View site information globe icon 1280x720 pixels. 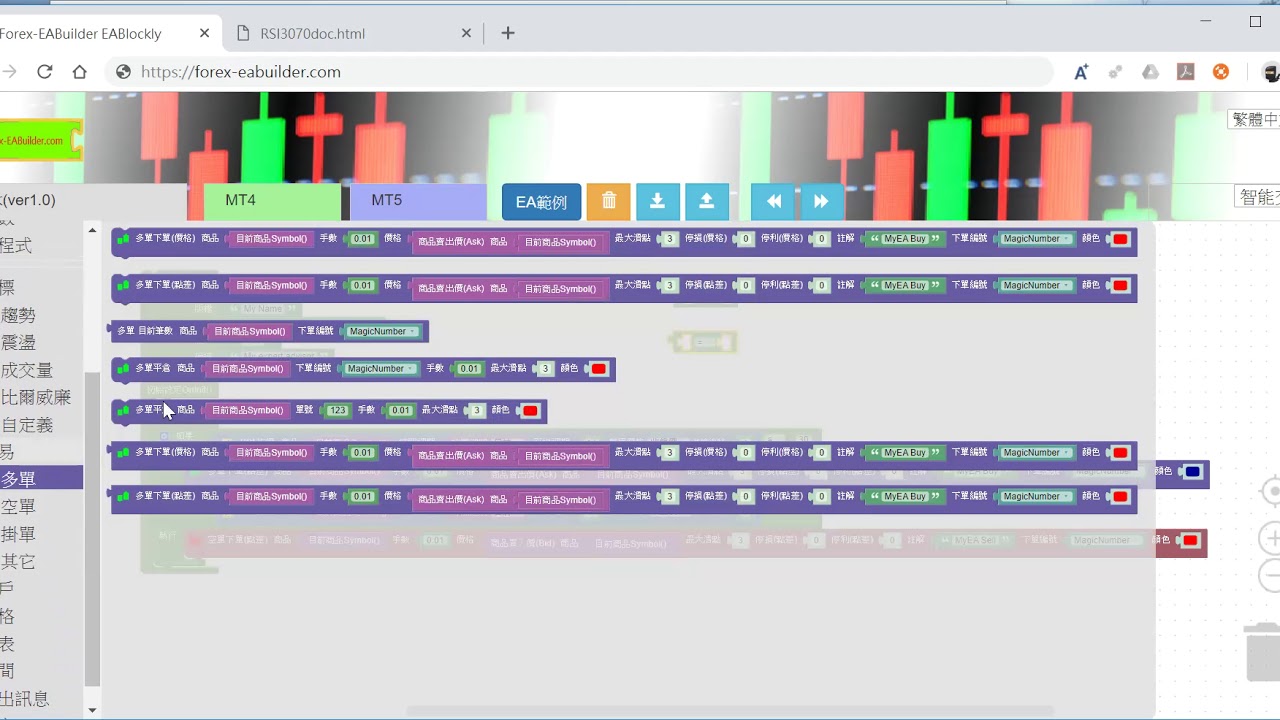pos(124,72)
